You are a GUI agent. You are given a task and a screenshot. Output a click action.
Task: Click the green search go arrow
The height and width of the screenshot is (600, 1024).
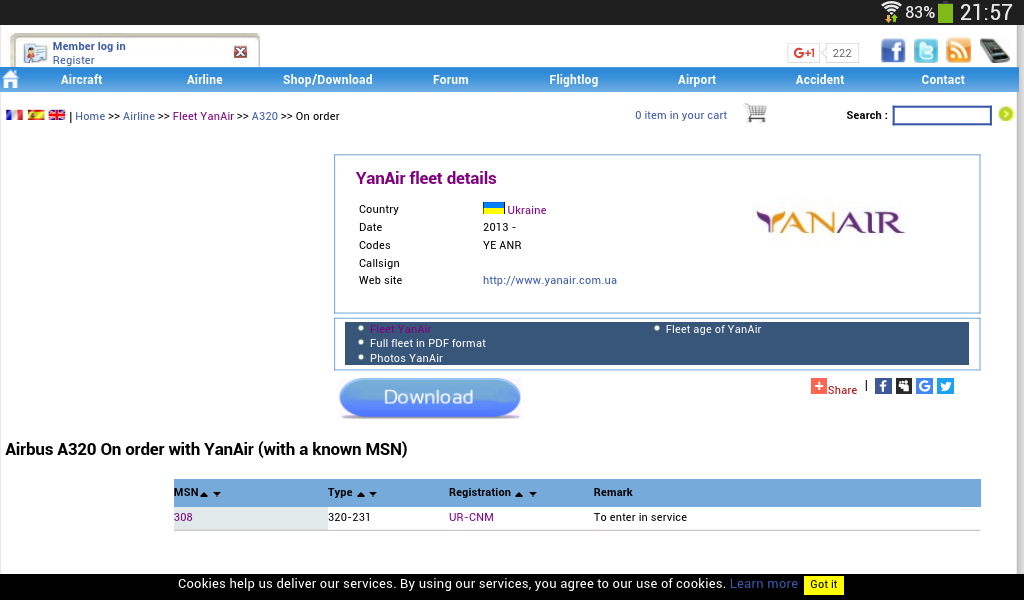click(1005, 114)
